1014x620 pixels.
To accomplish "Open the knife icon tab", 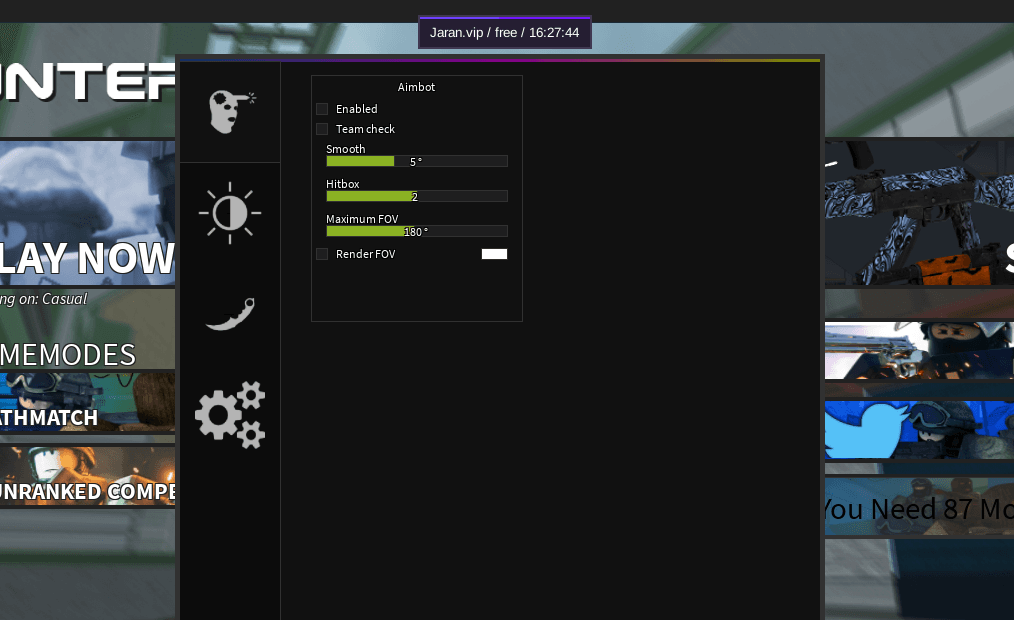I will tap(230, 314).
